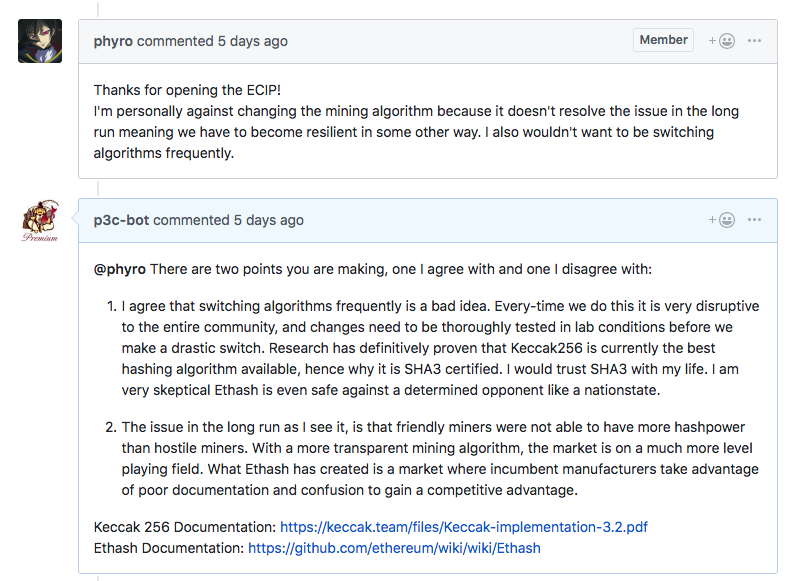The height and width of the screenshot is (581, 803).
Task: Add reaction to phyro's comment
Action: [x=722, y=41]
